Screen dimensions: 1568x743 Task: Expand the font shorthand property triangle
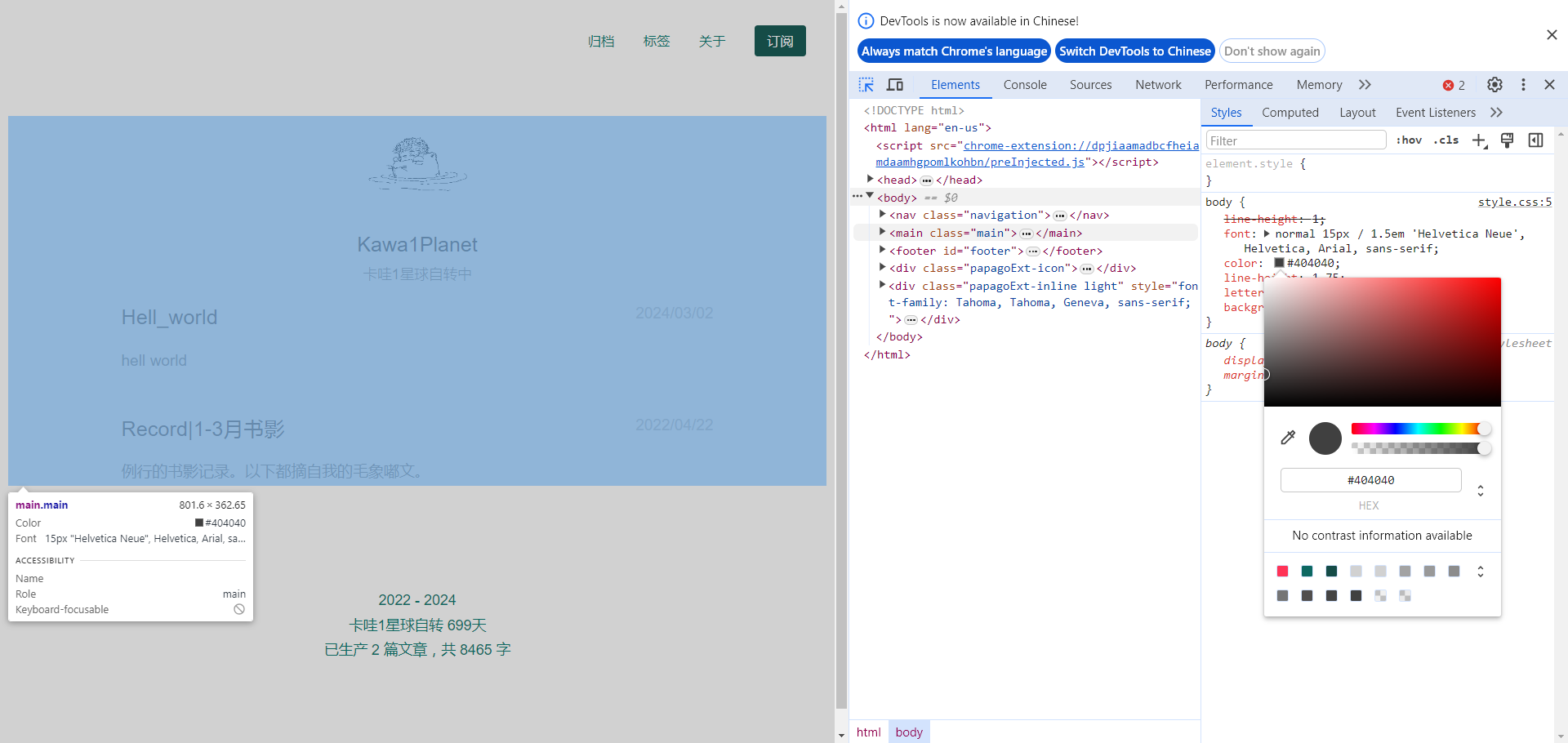click(1267, 234)
